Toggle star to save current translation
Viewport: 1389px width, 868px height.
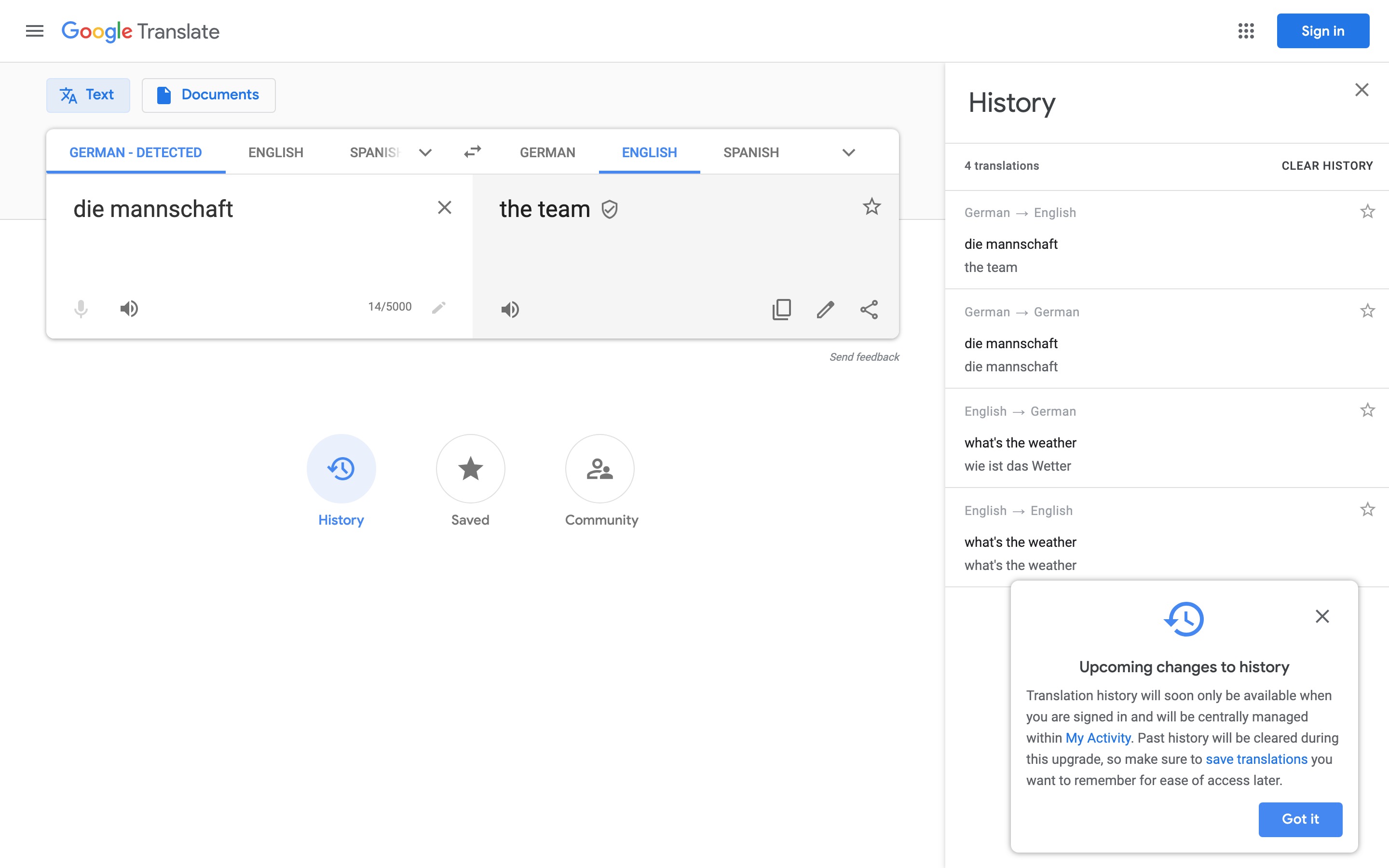[872, 207]
